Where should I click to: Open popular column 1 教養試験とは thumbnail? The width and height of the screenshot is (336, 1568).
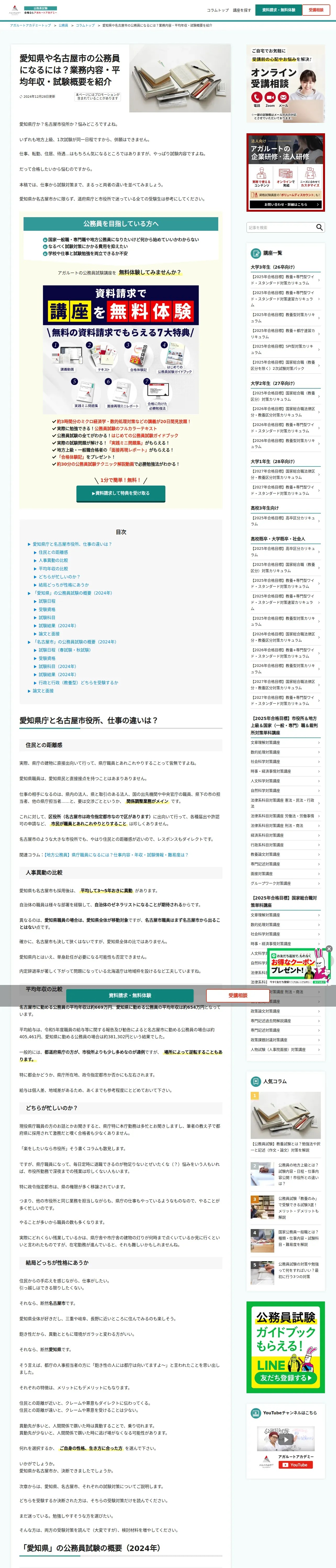coord(285,1116)
